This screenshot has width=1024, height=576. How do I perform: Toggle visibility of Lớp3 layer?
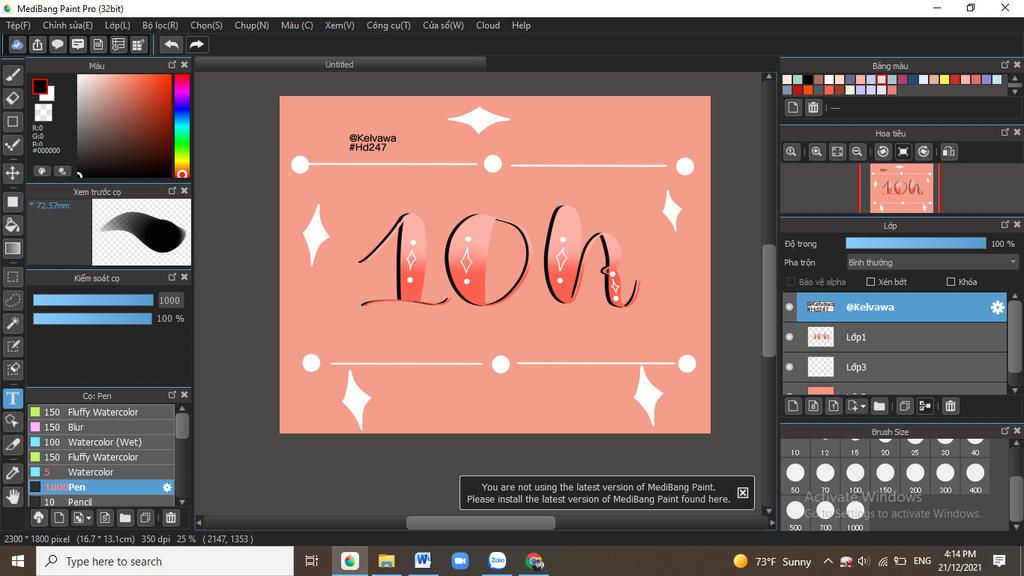(x=790, y=367)
